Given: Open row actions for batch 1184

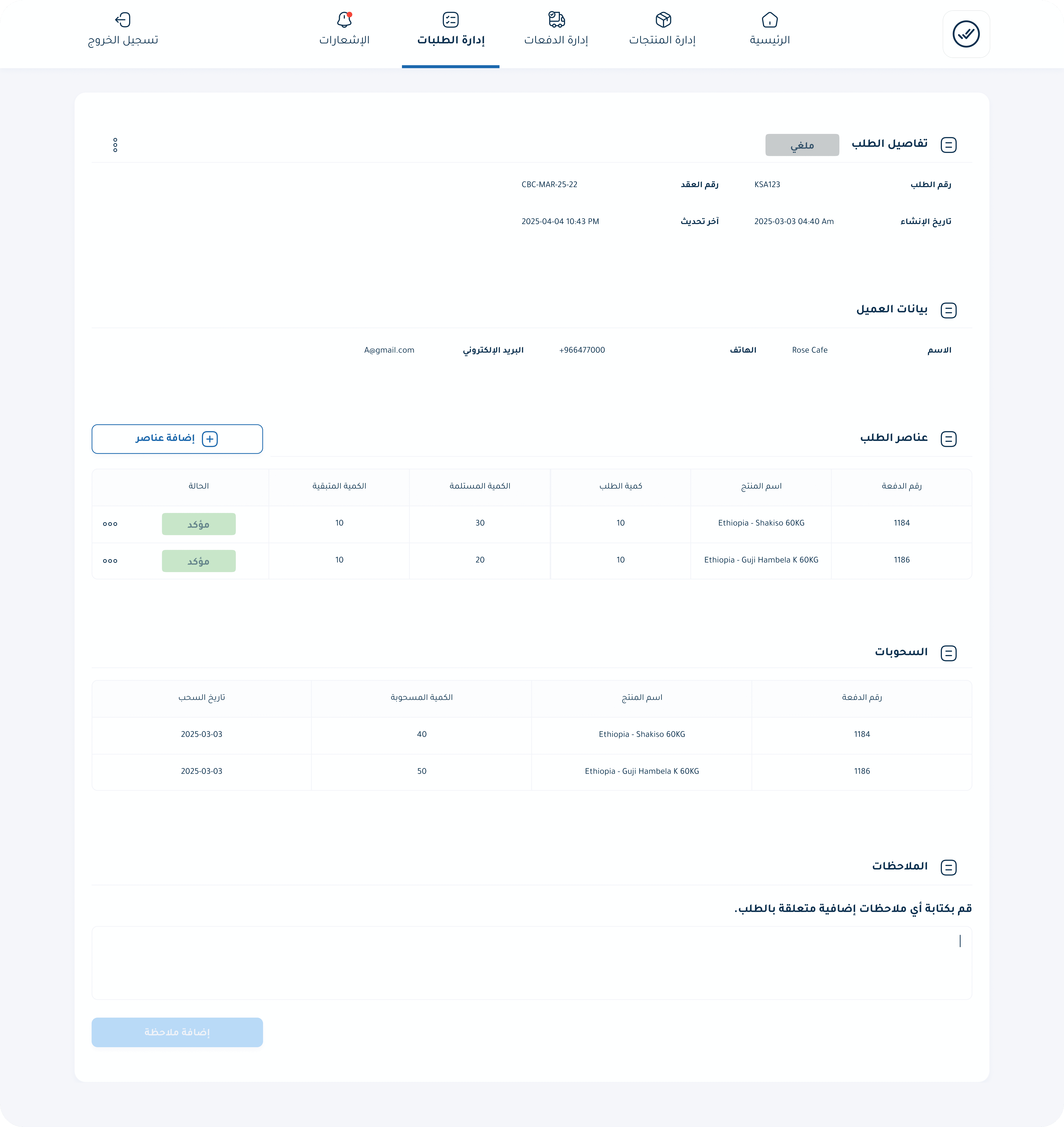Looking at the screenshot, I should pyautogui.click(x=110, y=524).
